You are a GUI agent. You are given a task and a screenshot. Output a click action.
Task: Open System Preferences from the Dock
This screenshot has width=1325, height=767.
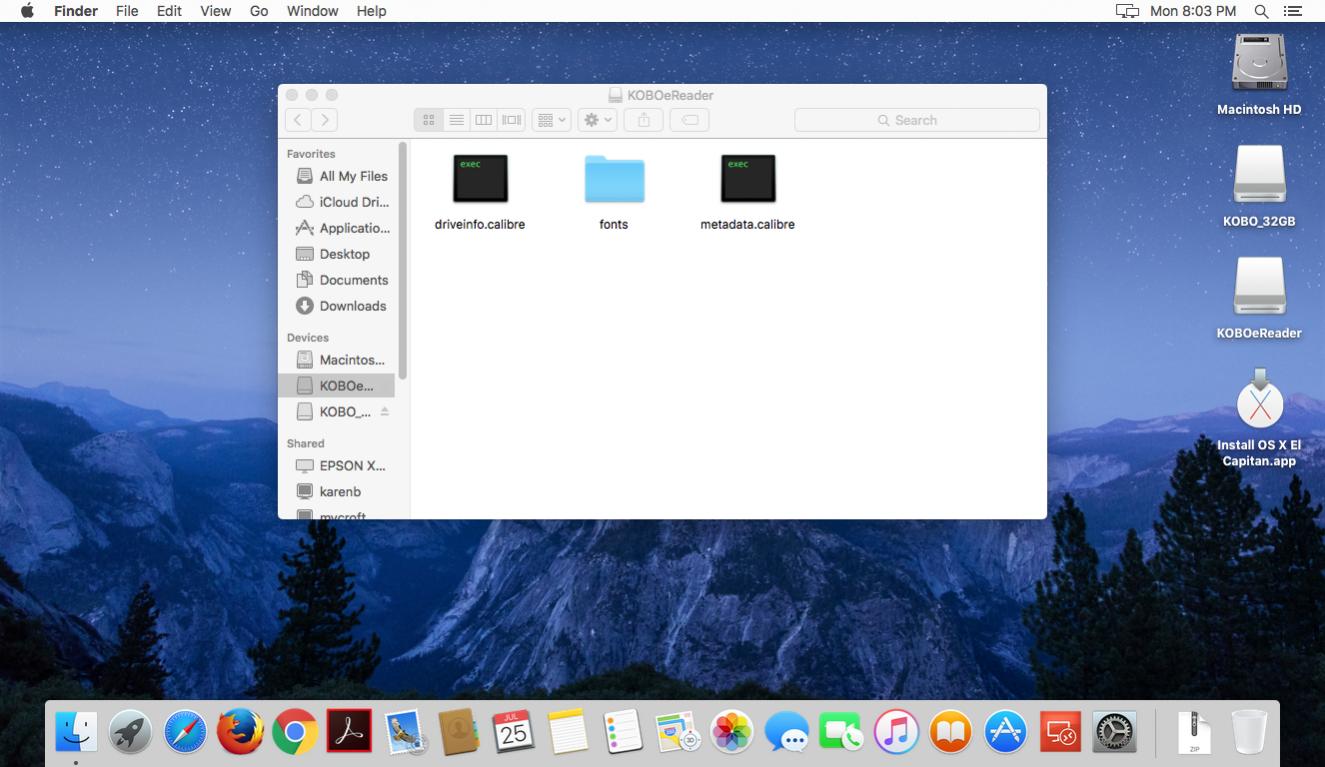1114,733
